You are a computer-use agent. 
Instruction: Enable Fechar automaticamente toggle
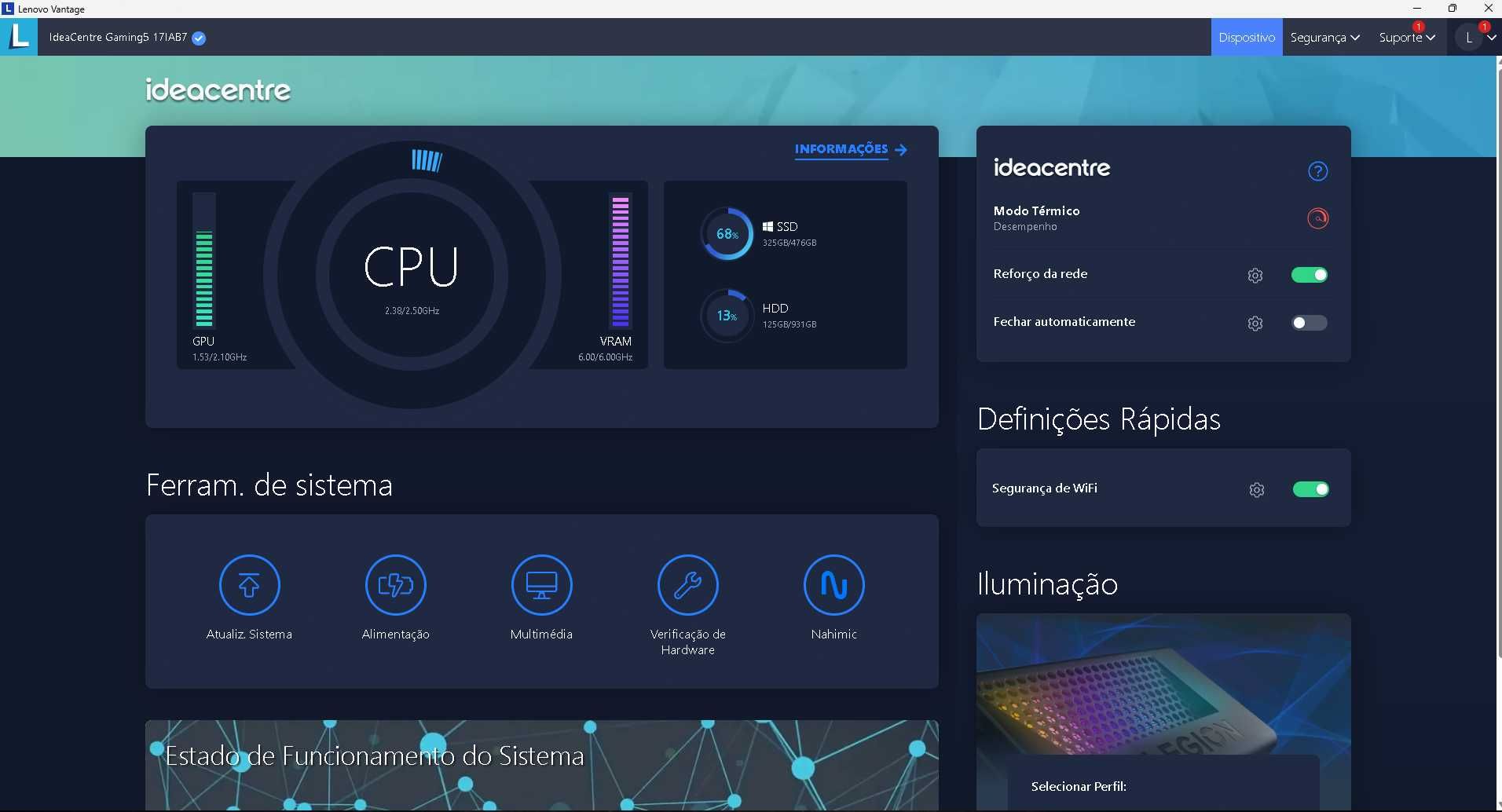(x=1310, y=323)
